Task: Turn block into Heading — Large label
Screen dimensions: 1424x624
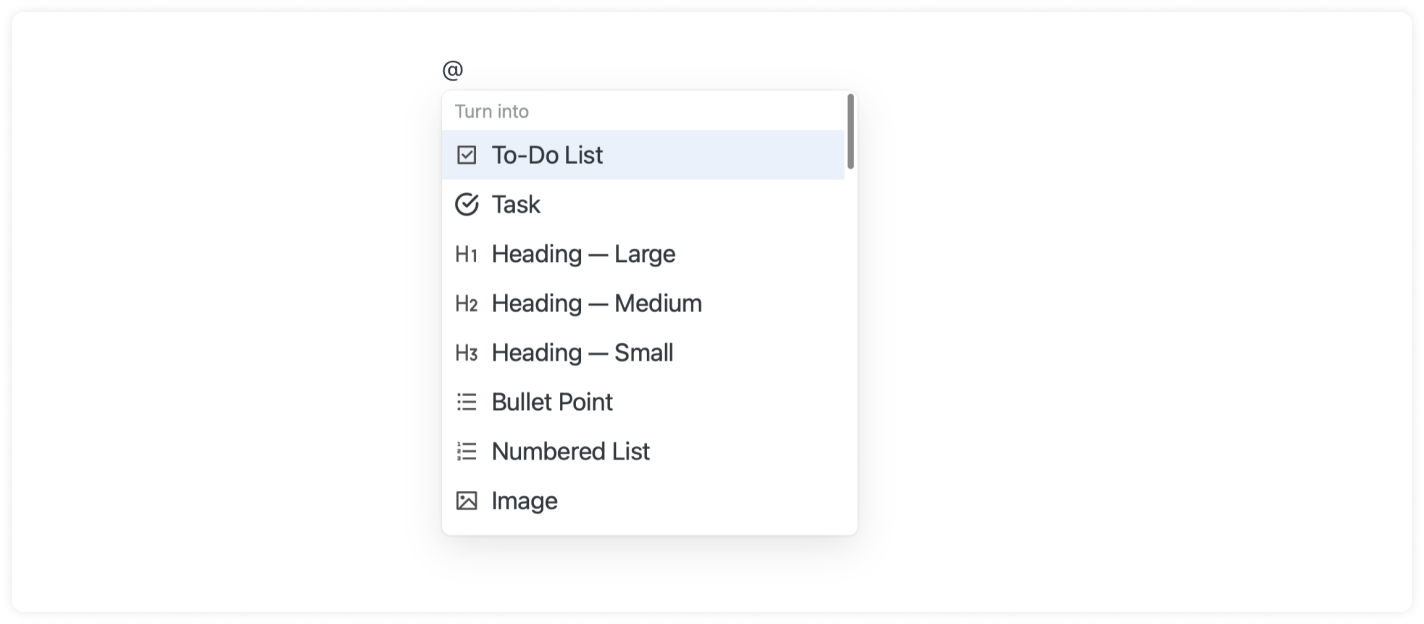Action: click(x=583, y=254)
